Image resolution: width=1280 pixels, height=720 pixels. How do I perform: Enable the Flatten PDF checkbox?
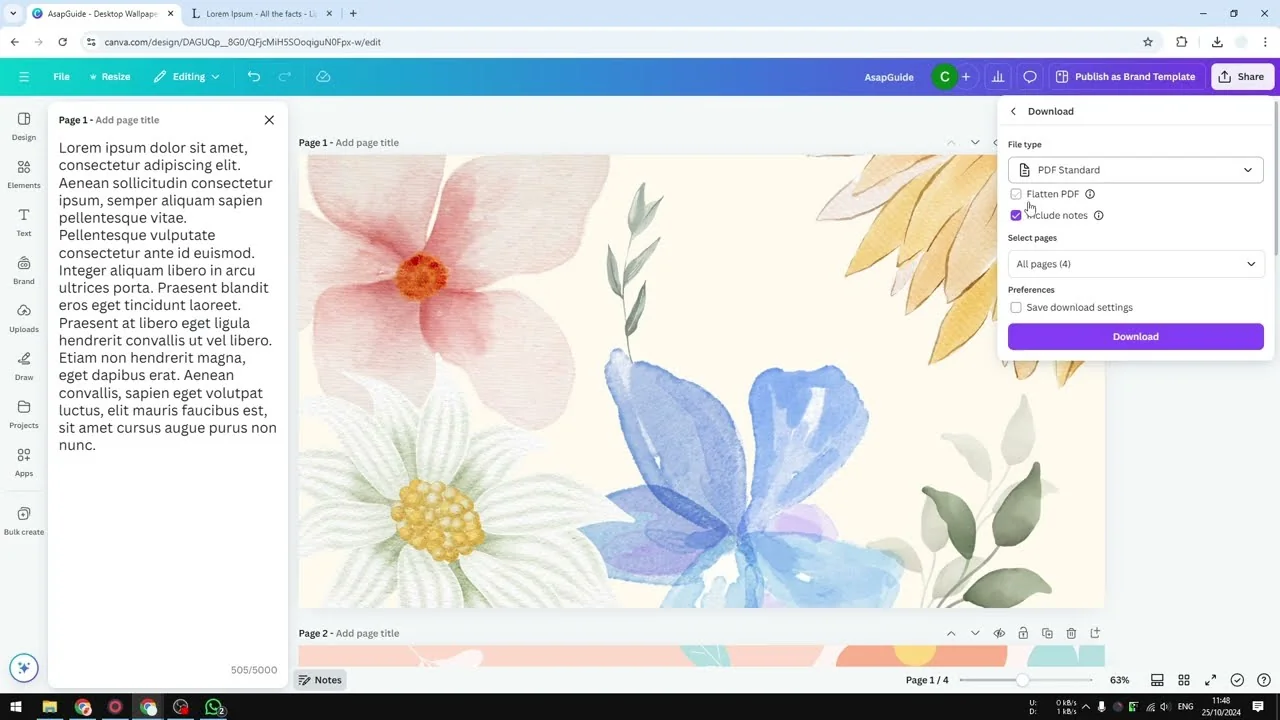coord(1016,194)
